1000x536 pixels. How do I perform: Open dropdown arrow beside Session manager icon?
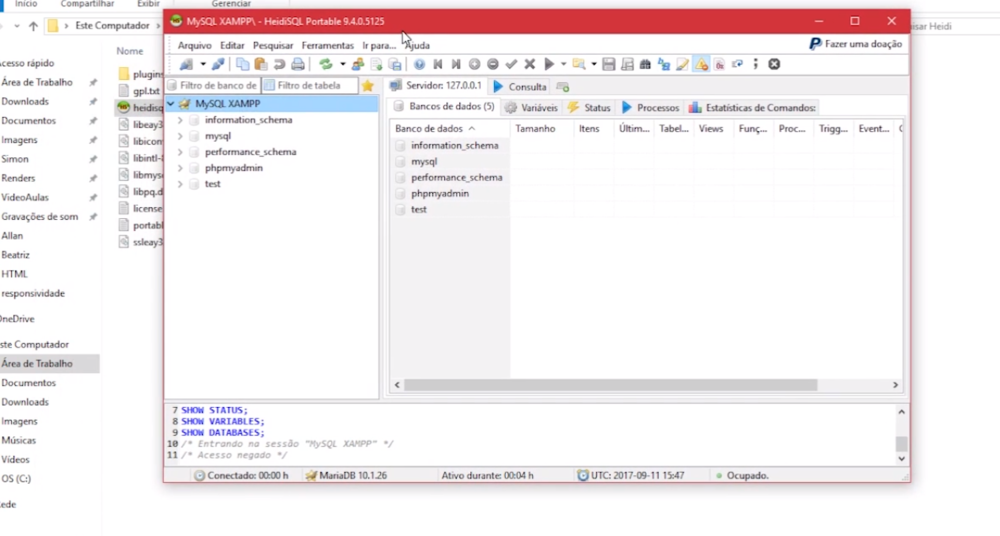click(203, 64)
